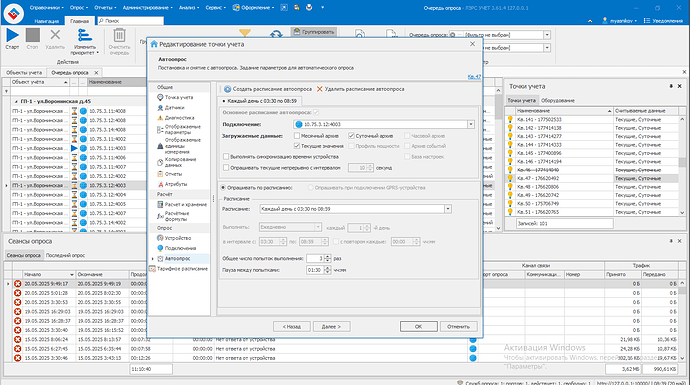Collapse the ГП-1 ул.Воронинская д.45 group
The image size is (690, 385).
[x=16, y=102]
